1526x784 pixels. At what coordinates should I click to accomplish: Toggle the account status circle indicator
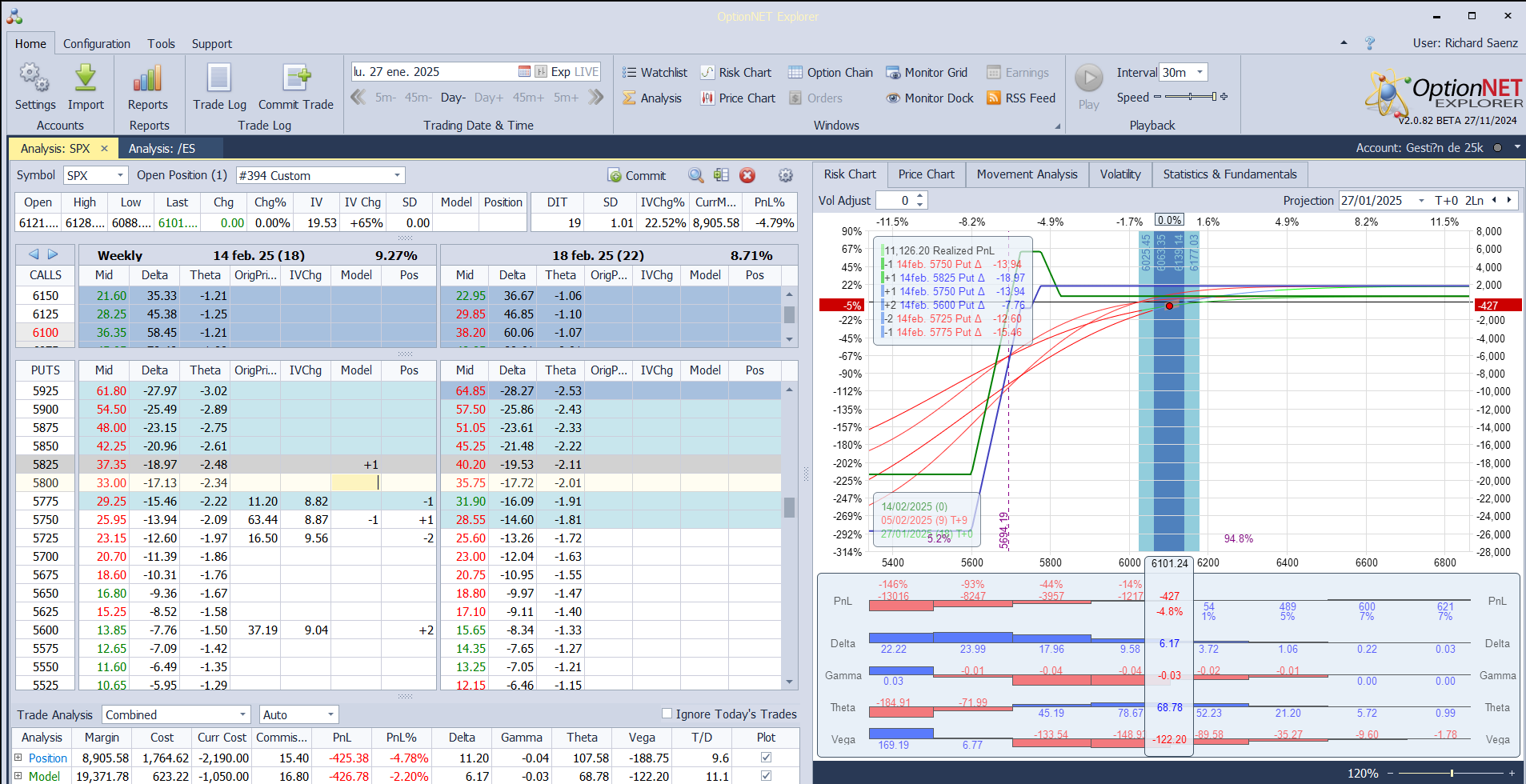(1497, 148)
